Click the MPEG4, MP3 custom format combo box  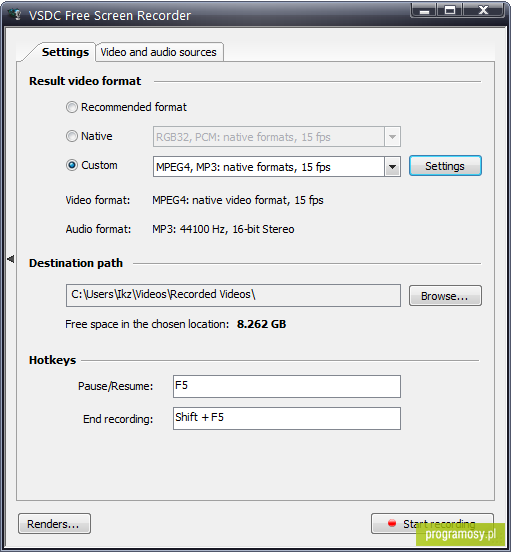coord(277,167)
